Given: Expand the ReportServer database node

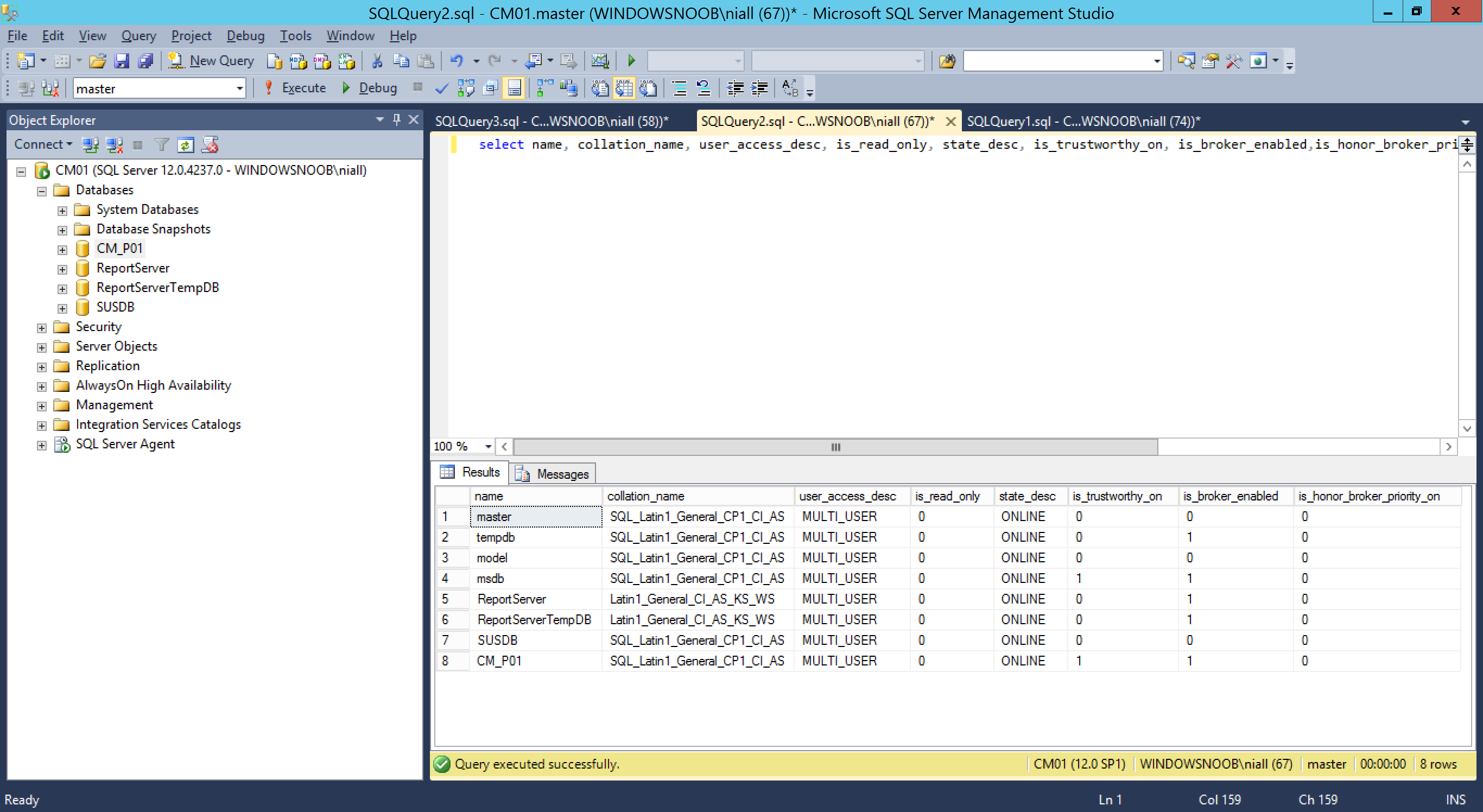Looking at the screenshot, I should [x=62, y=269].
